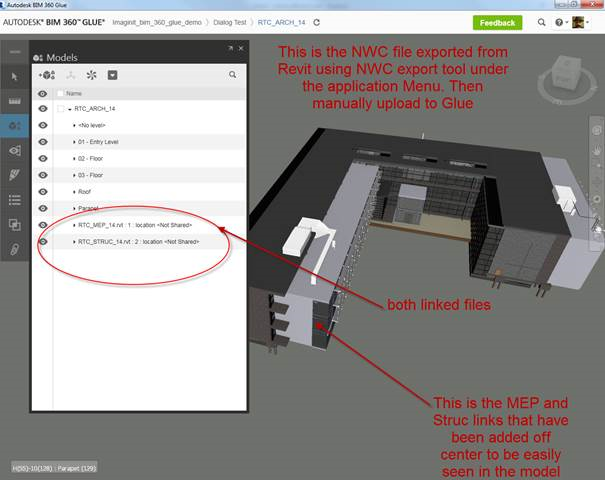This screenshot has width=605, height=480.
Task: Toggle visibility of Roof level
Action: [x=42, y=191]
